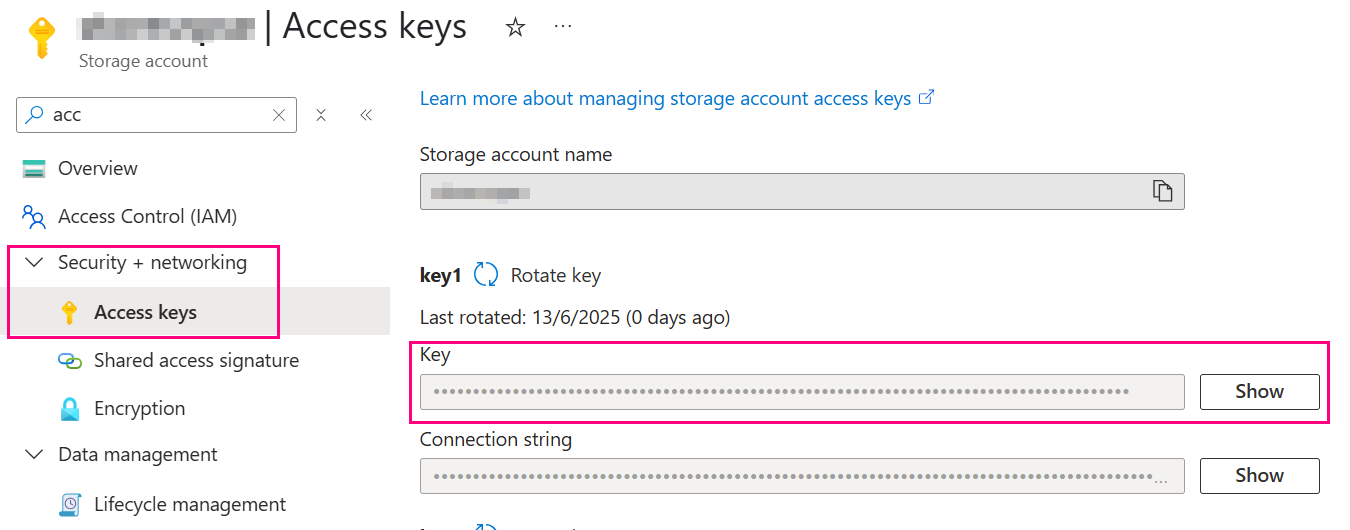Click the 'Access keys' page title
This screenshot has height=530, width=1350.
pyautogui.click(x=375, y=25)
